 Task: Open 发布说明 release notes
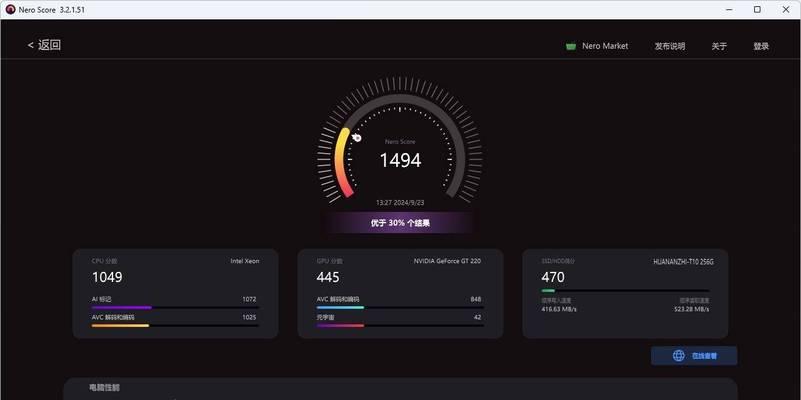coord(670,46)
